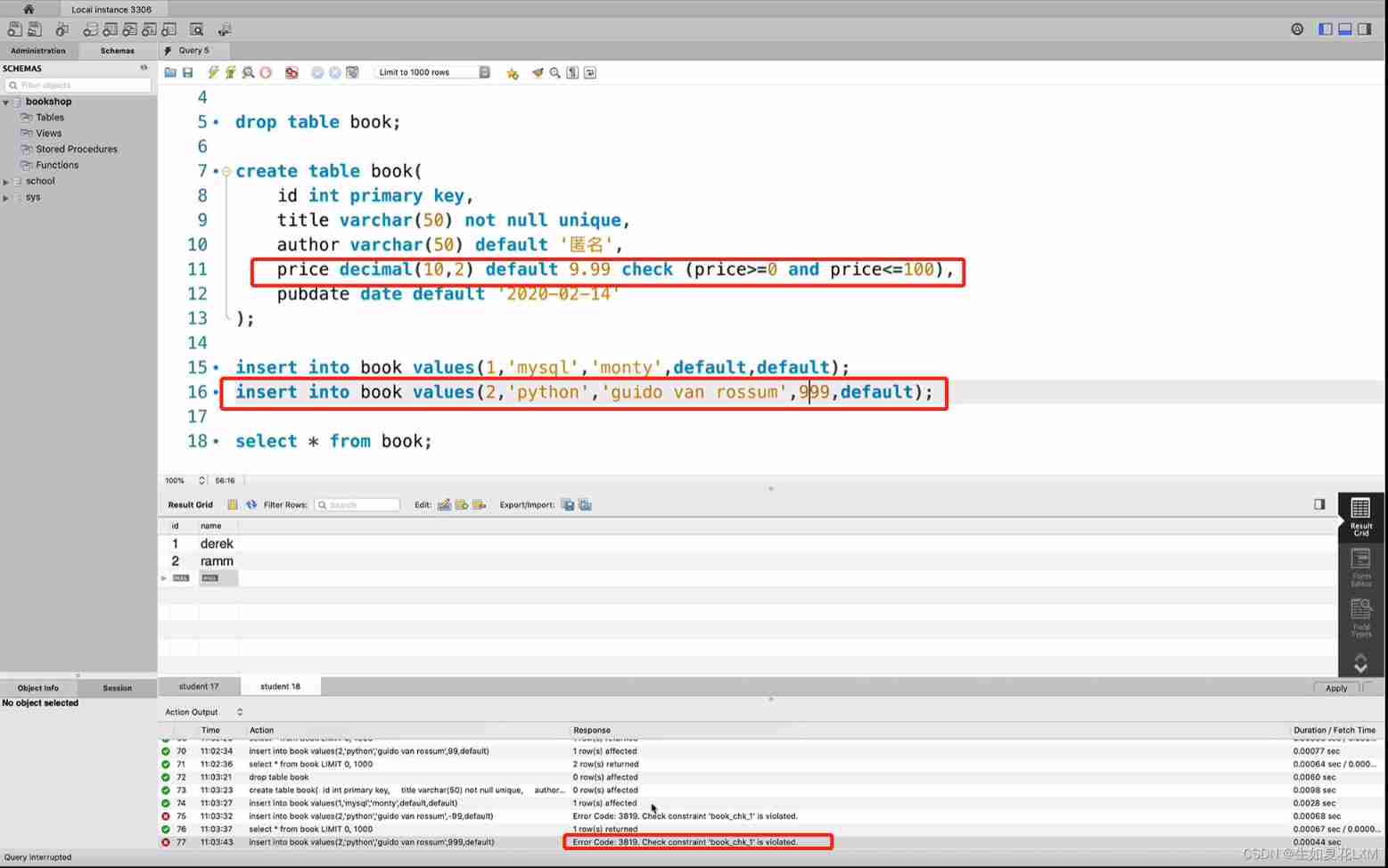Create new function icon in main toolbar
This screenshot has width=1388, height=868.
tap(168, 29)
